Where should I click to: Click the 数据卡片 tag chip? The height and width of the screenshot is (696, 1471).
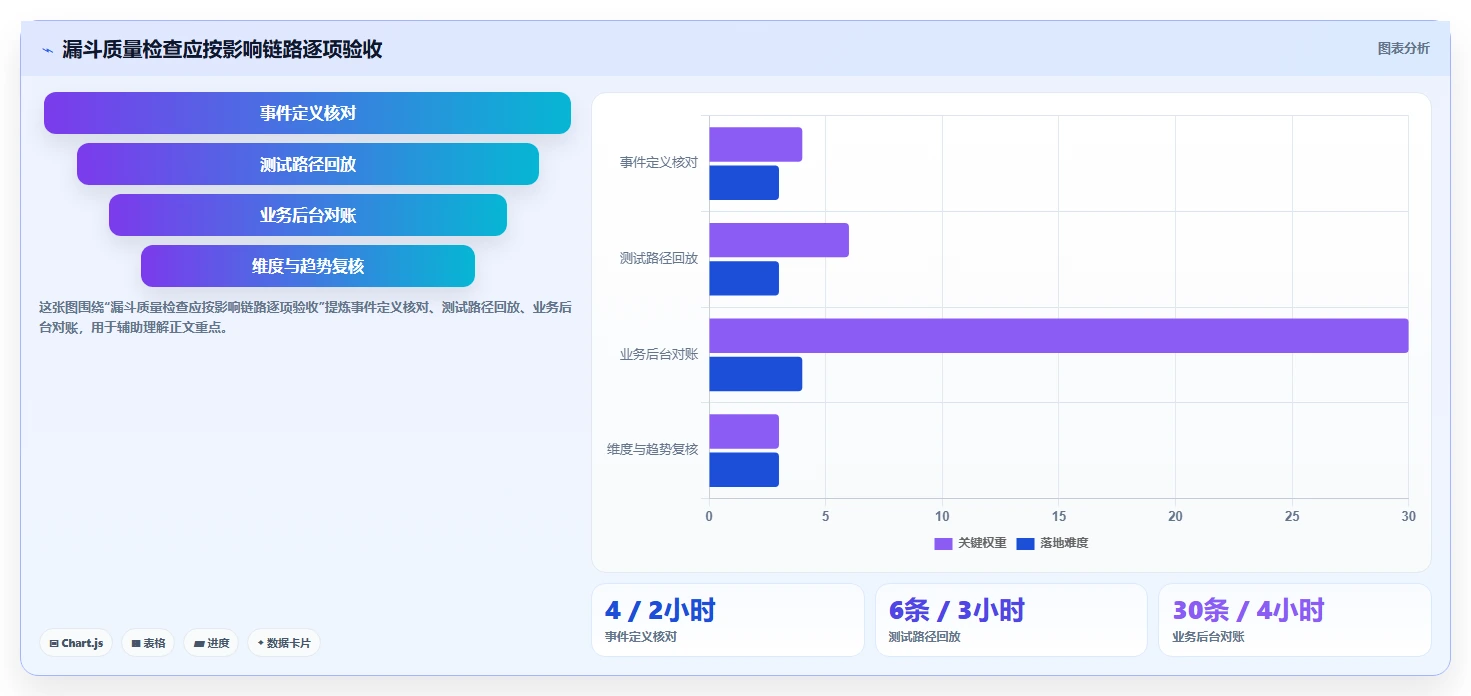tap(284, 643)
